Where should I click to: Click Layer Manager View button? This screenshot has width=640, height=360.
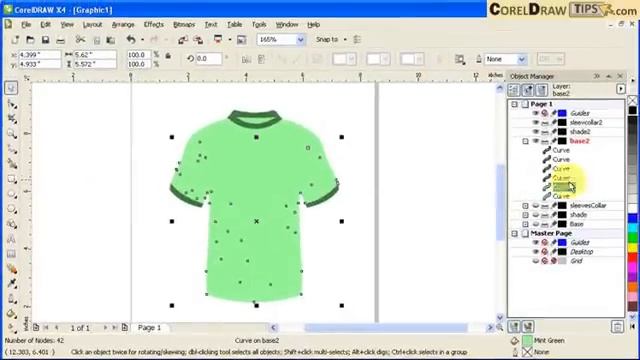point(541,90)
